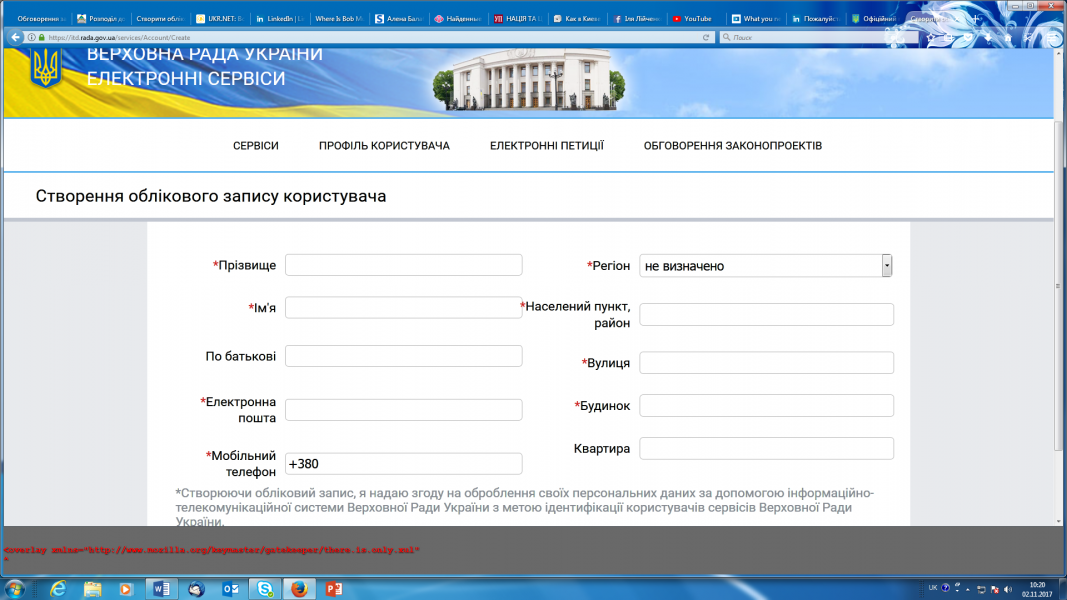Switch to the YouTube browser tab
The width and height of the screenshot is (1067, 600).
pyautogui.click(x=696, y=18)
